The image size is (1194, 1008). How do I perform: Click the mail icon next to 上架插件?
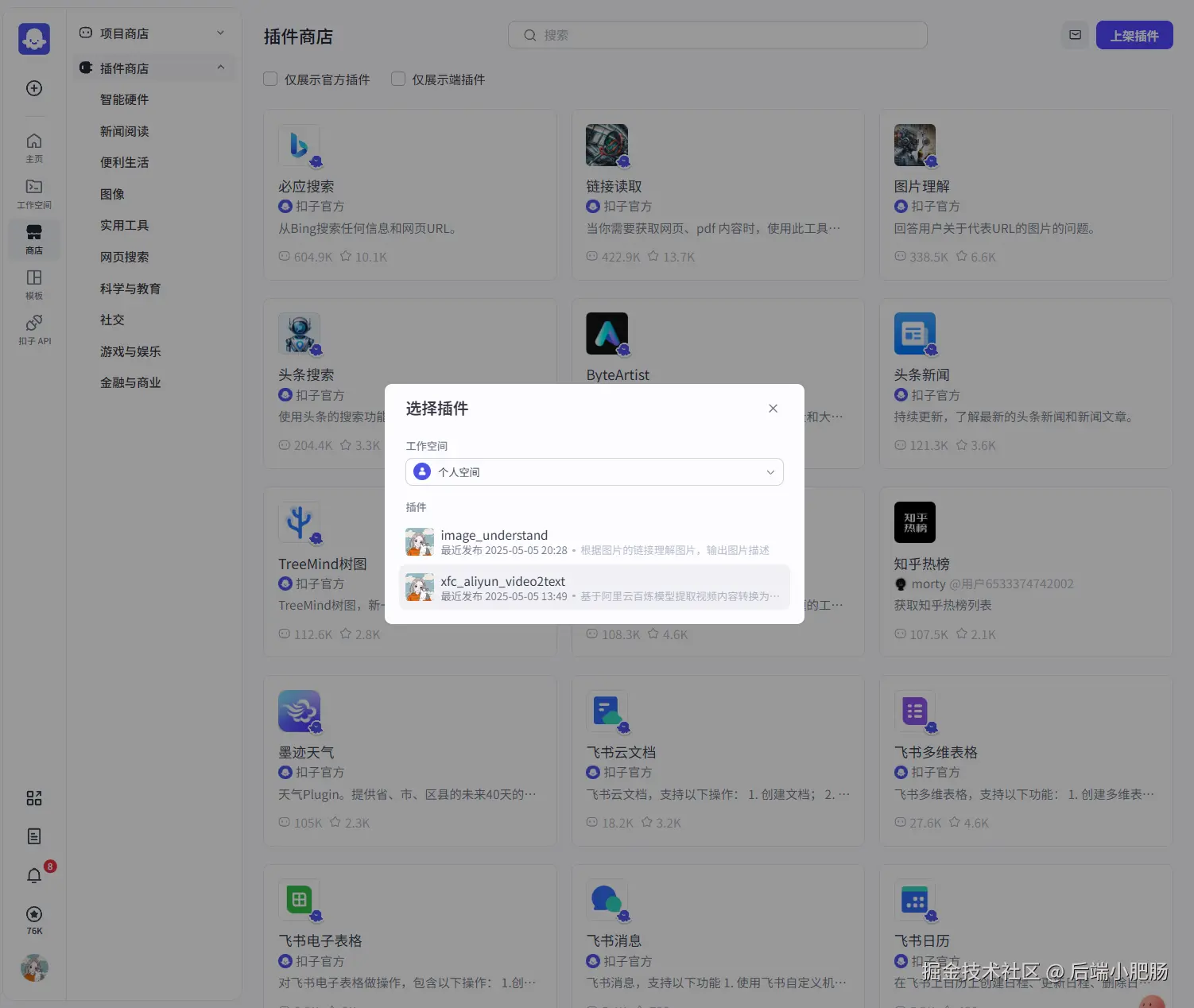click(x=1075, y=35)
